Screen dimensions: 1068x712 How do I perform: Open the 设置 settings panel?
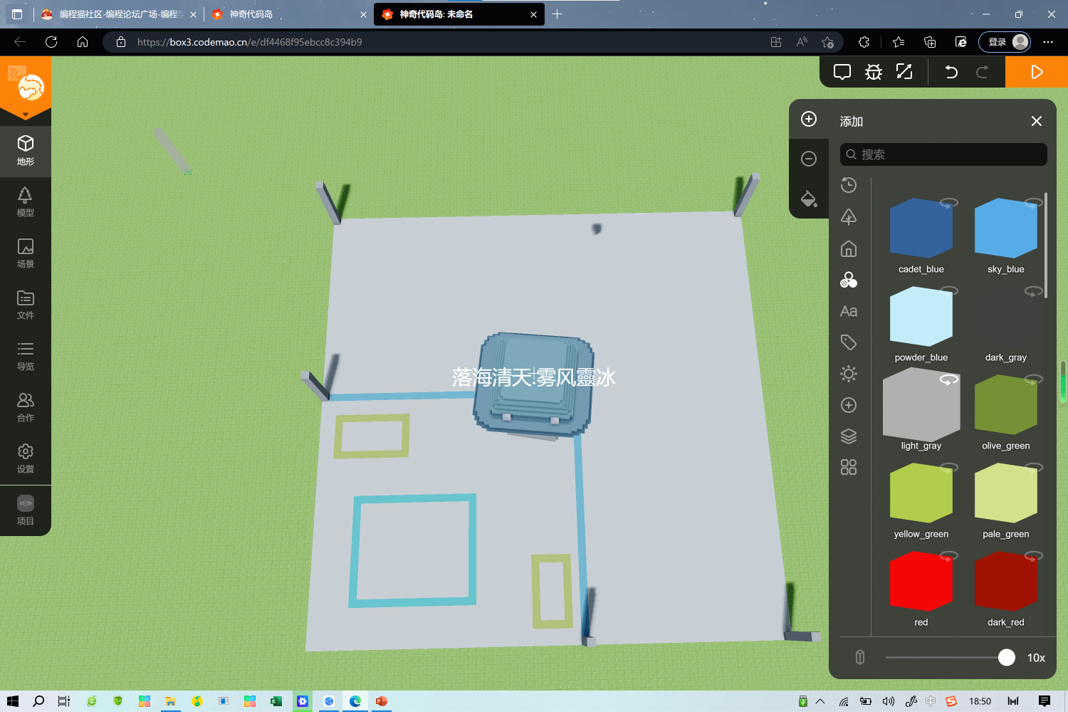click(x=25, y=458)
